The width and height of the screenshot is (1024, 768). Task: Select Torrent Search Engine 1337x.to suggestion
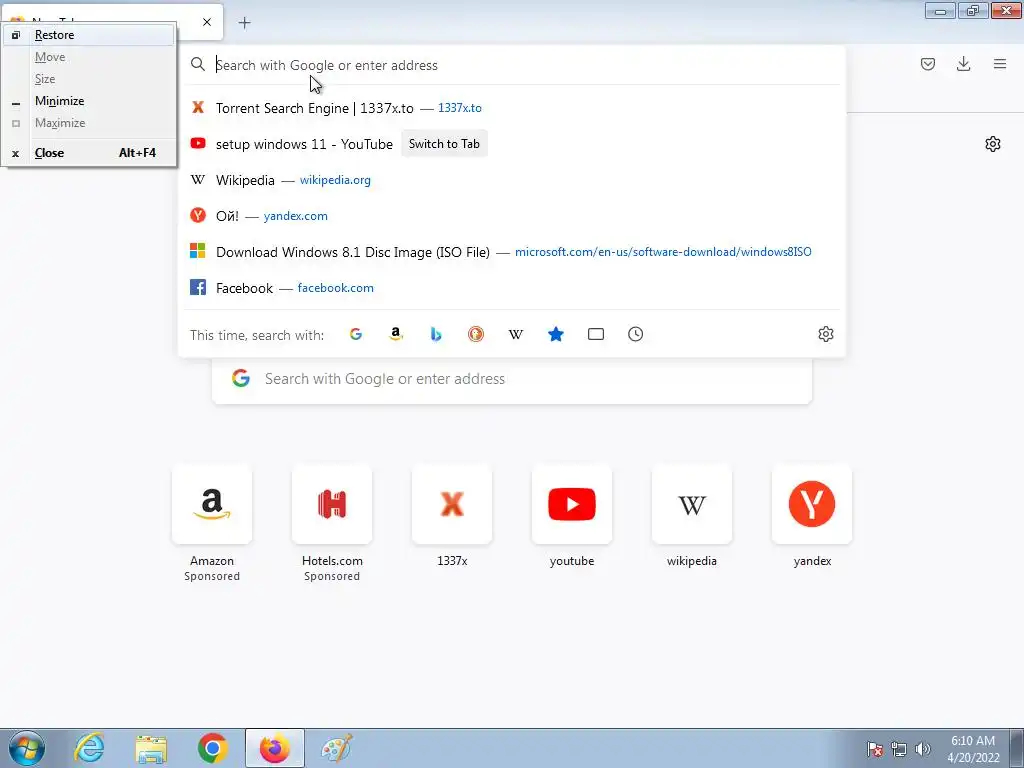511,108
